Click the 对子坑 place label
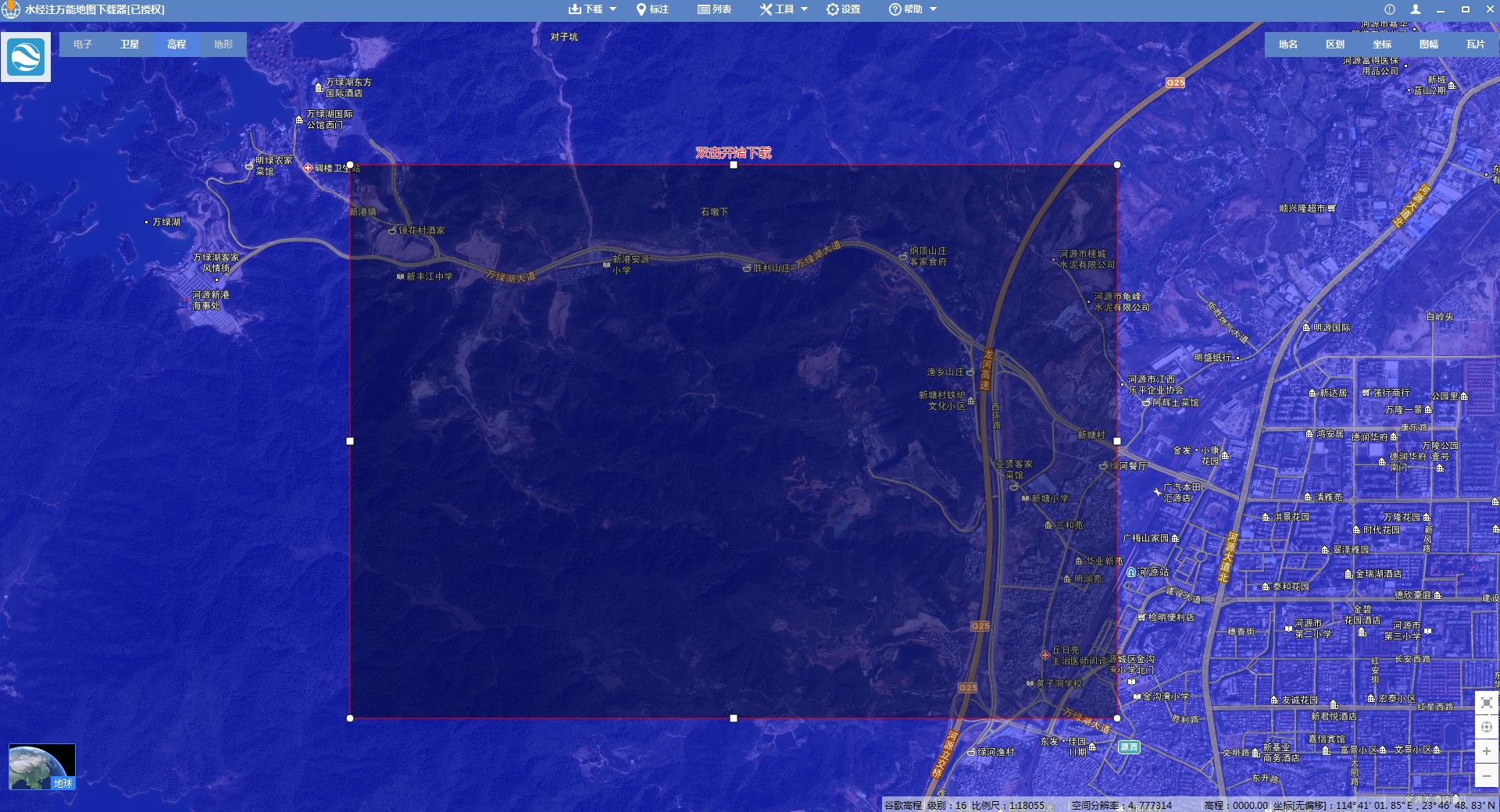The image size is (1500, 812). pyautogui.click(x=564, y=37)
